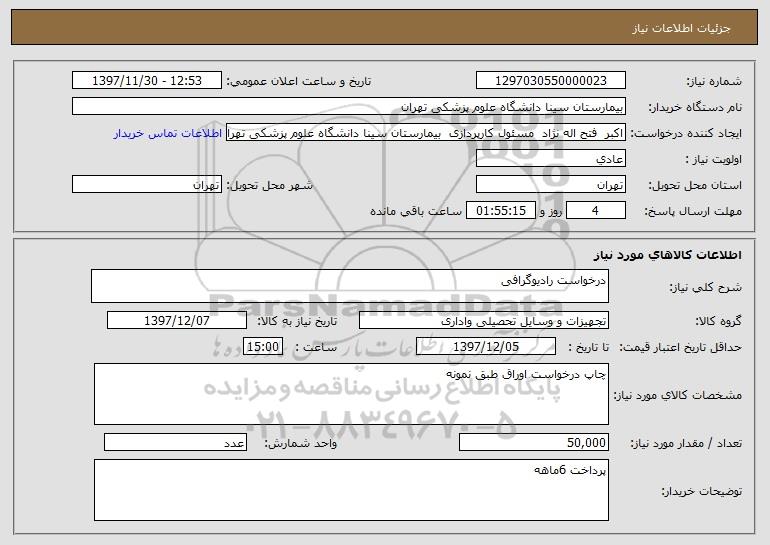
Task: Click the text ساعت باقی مانده
Action: 416,211
